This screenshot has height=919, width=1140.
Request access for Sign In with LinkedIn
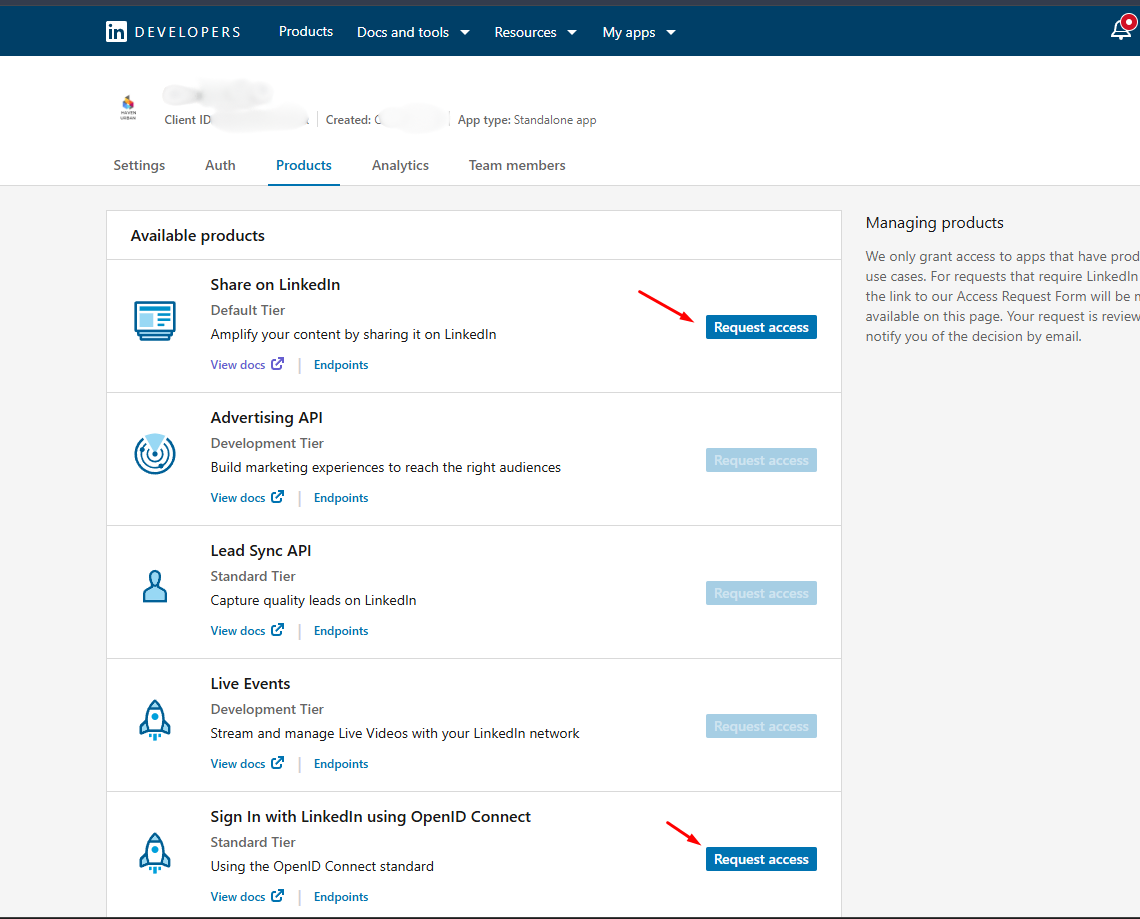coord(761,859)
